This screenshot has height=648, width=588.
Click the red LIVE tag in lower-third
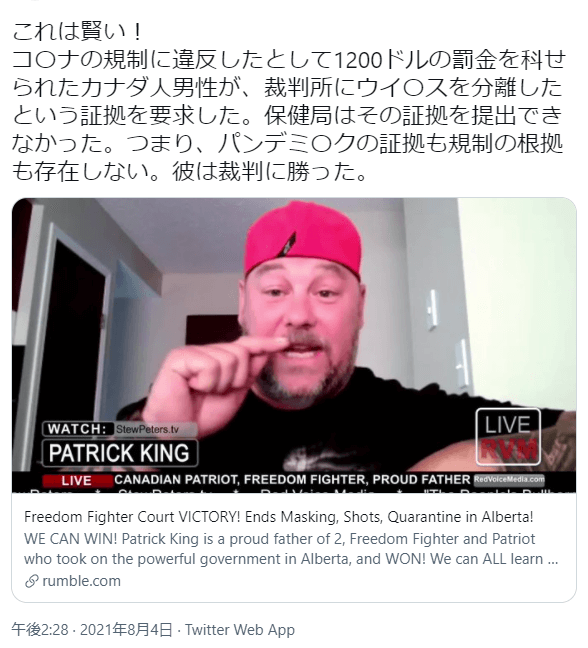77,481
